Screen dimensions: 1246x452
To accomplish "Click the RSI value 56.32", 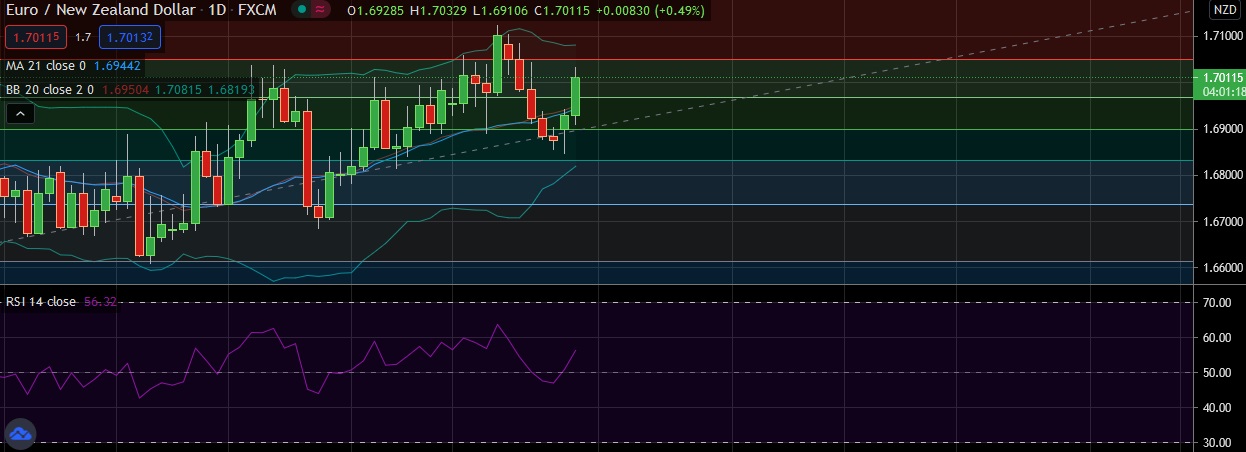I will pos(100,301).
